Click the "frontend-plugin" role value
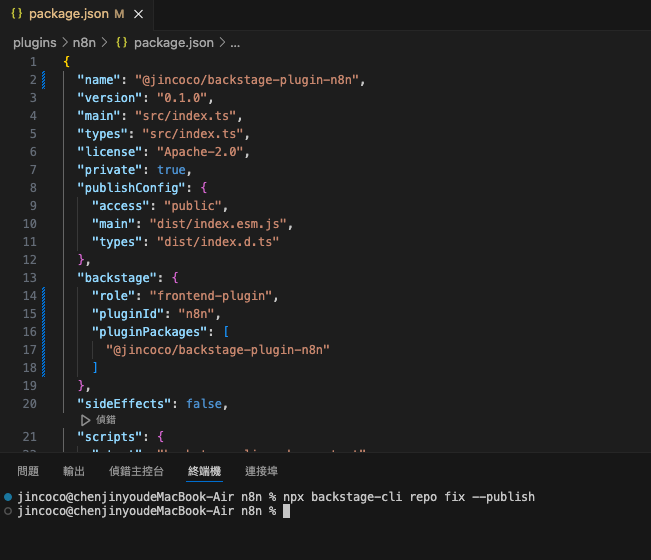Image resolution: width=651 pixels, height=560 pixels. 210,296
